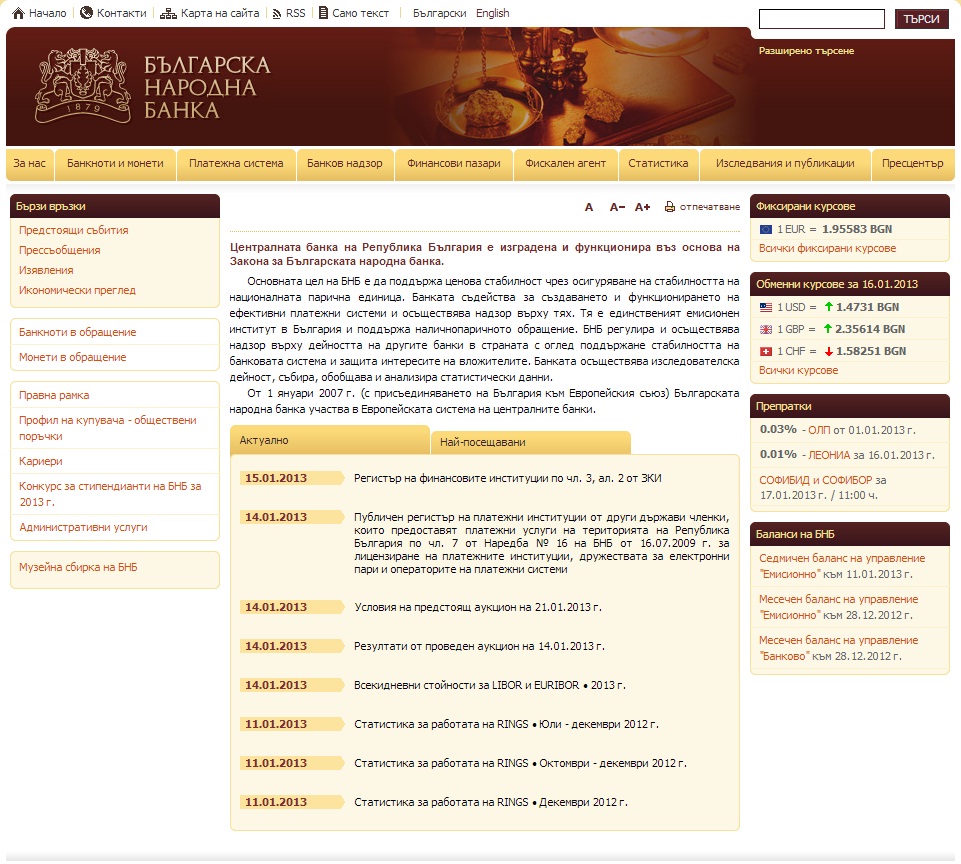Open the Контакти phone icon
Screen dimensions: 961x864
coord(86,13)
